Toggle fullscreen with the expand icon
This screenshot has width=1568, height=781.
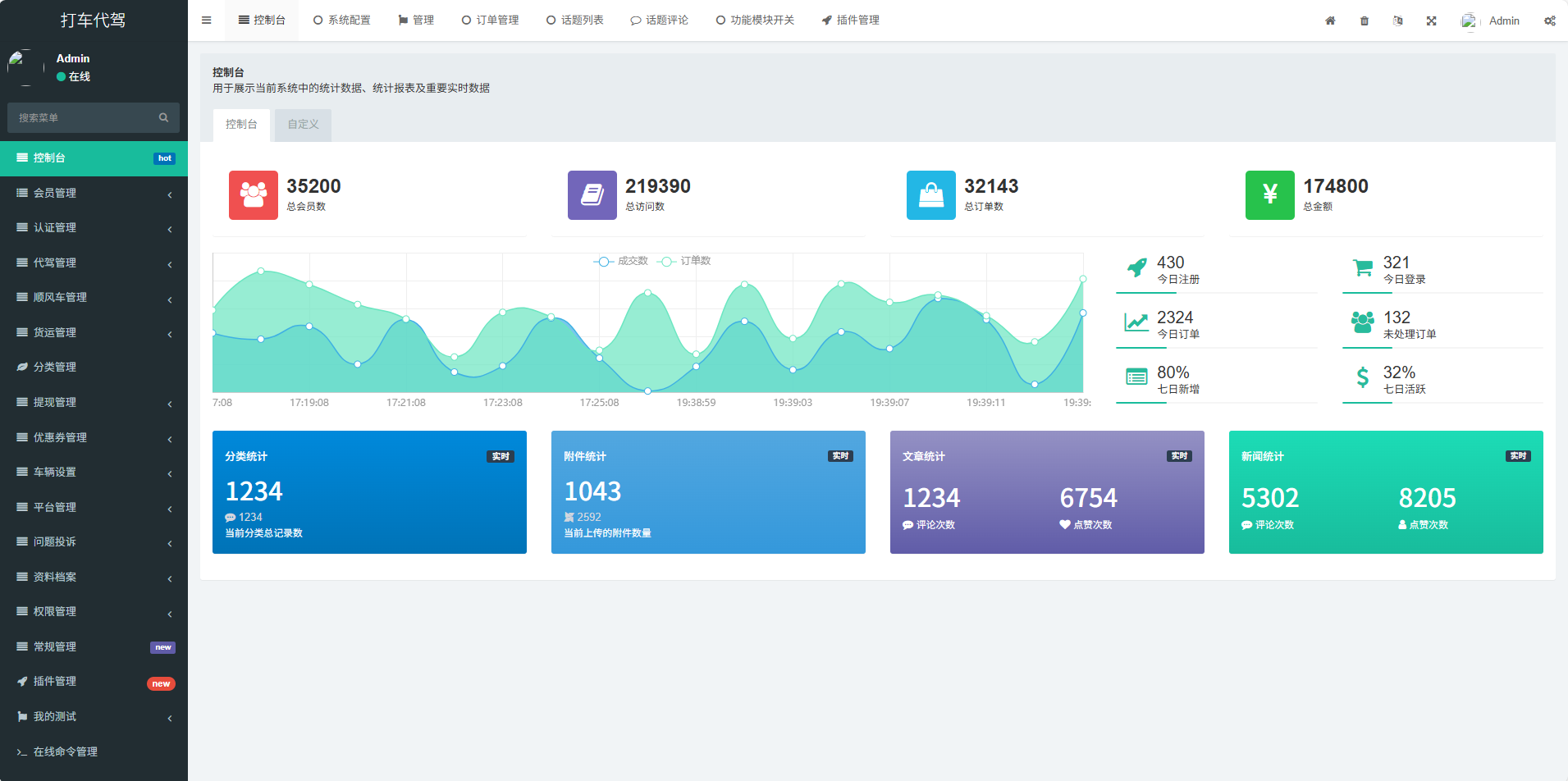pos(1431,21)
